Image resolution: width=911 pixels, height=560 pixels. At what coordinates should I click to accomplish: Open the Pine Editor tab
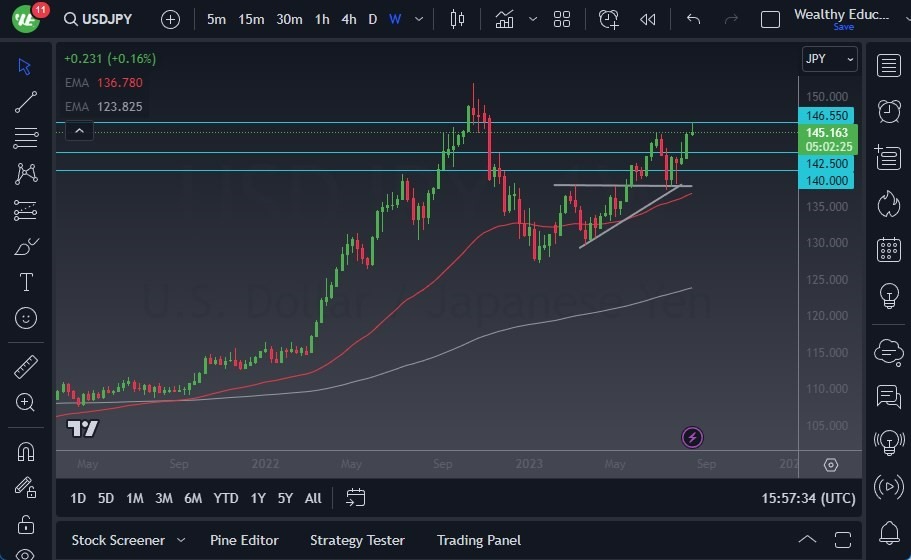(x=244, y=540)
